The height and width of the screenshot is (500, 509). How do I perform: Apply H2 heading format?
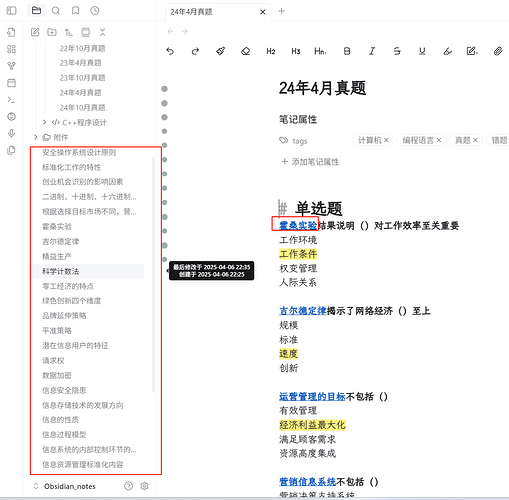pyautogui.click(x=271, y=51)
